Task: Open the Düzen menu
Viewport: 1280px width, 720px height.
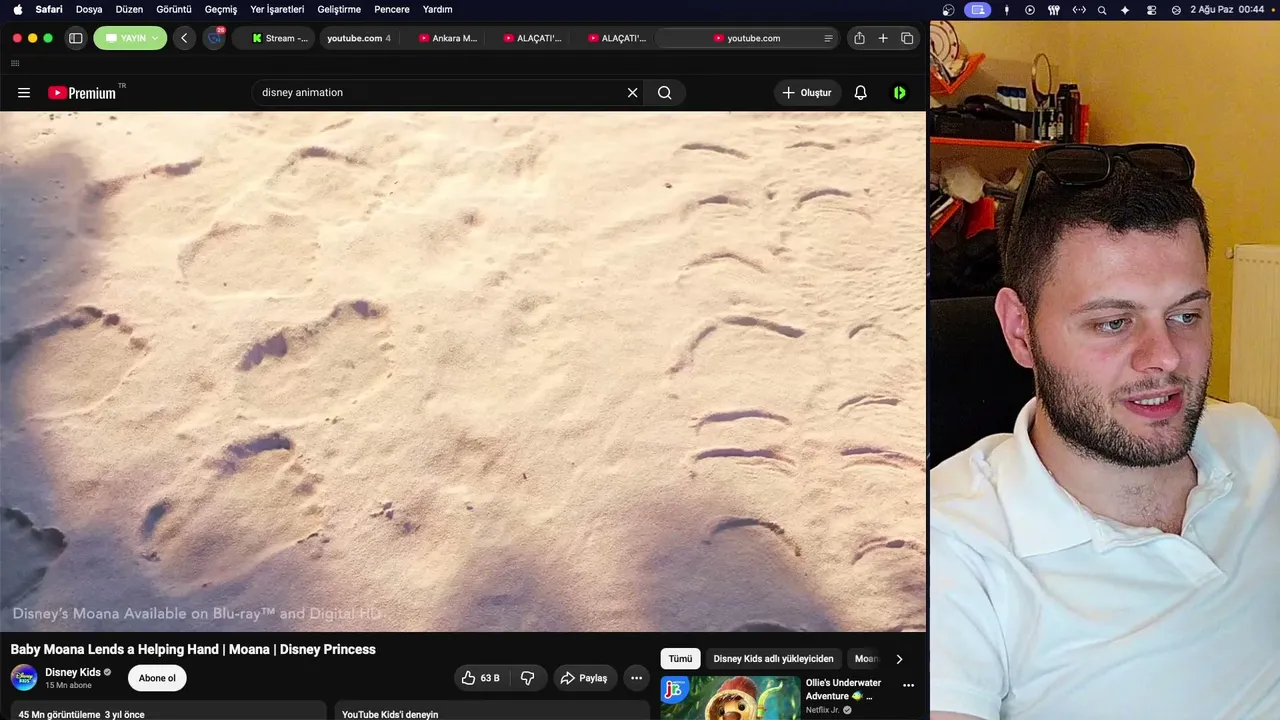Action: 129,9
